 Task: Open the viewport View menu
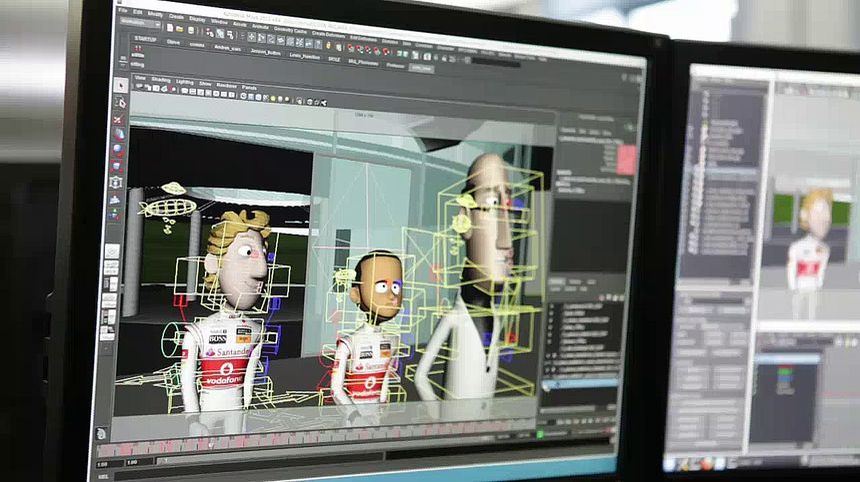coord(140,78)
